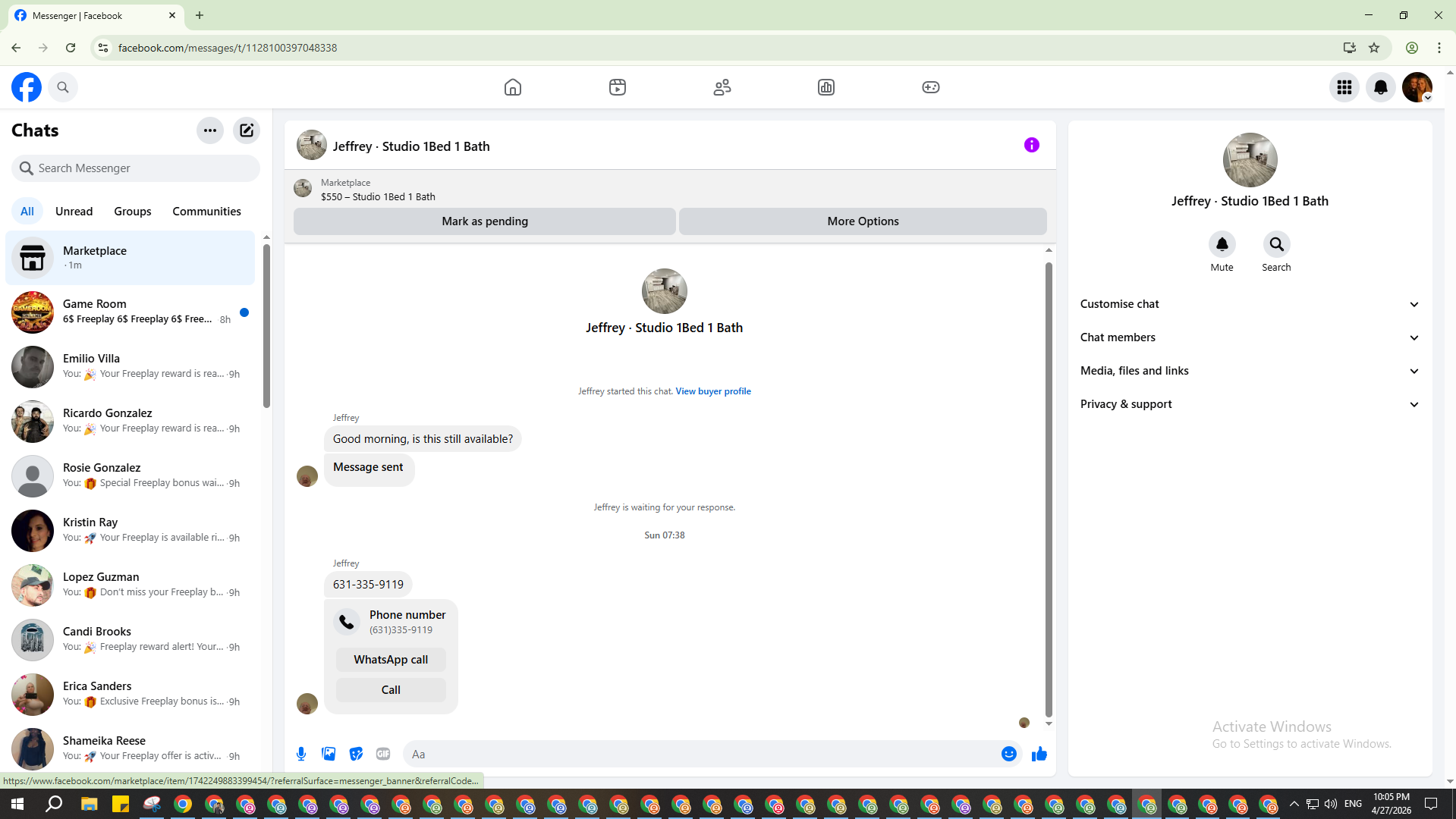
Task: Choose a sticker
Action: pos(356,754)
